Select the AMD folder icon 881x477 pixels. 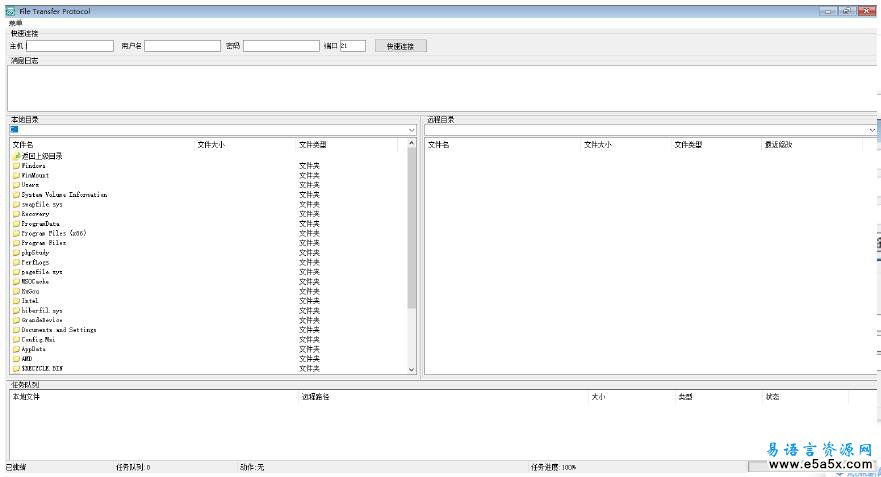(x=16, y=359)
